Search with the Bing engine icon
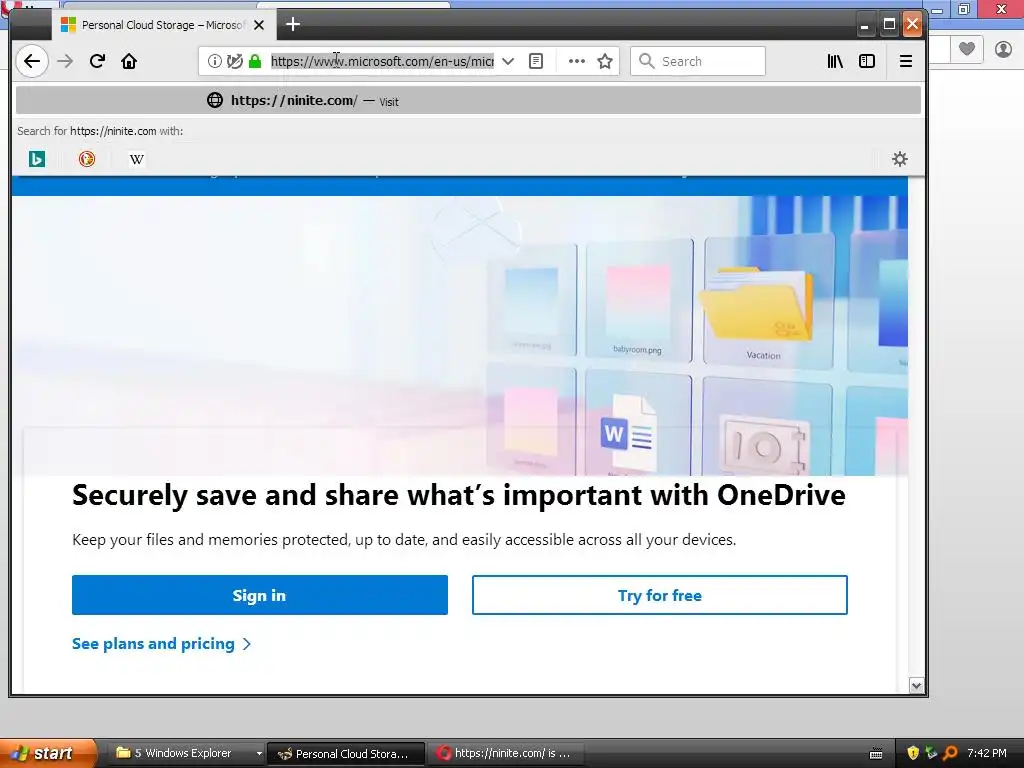This screenshot has height=768, width=1024. (37, 159)
